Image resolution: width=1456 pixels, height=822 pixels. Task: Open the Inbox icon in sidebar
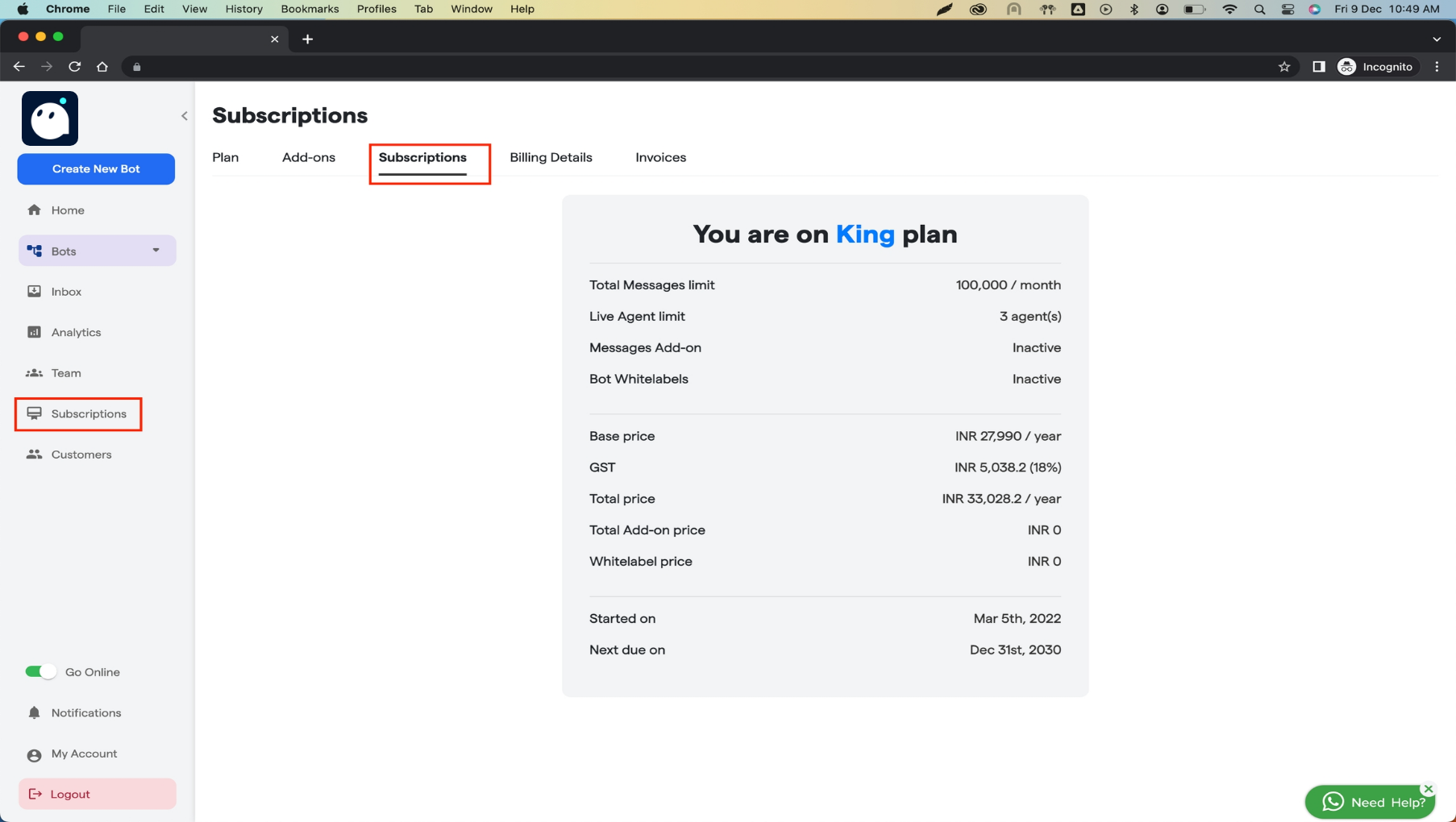(34, 292)
